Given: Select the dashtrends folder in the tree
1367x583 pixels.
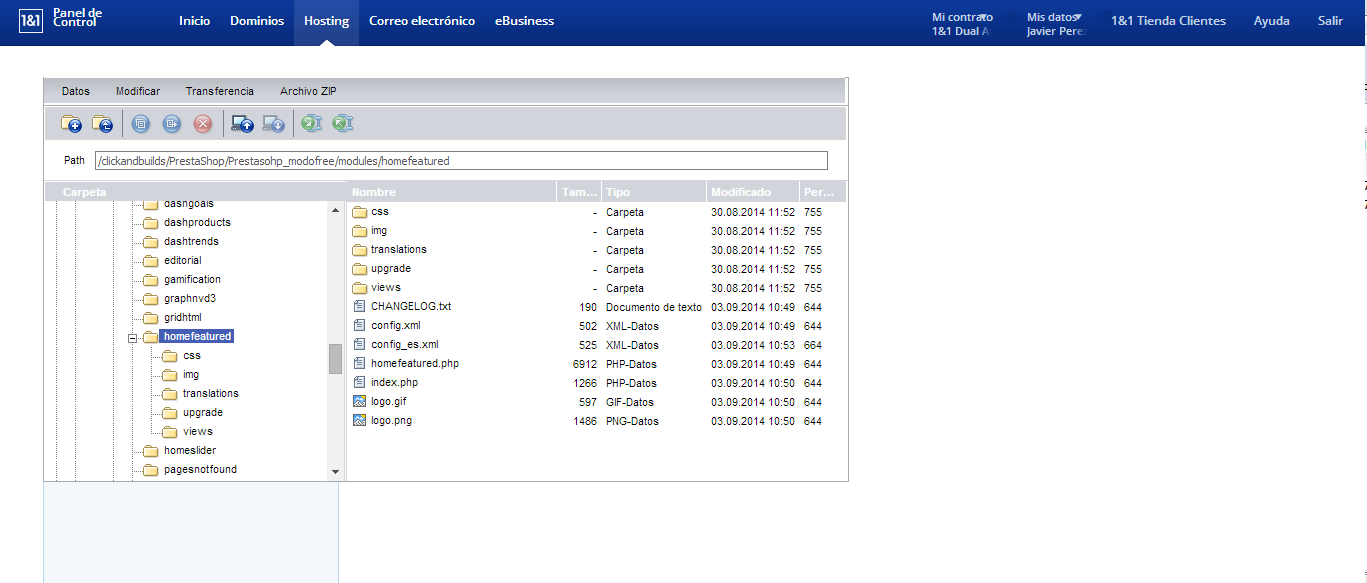Looking at the screenshot, I should click(191, 242).
